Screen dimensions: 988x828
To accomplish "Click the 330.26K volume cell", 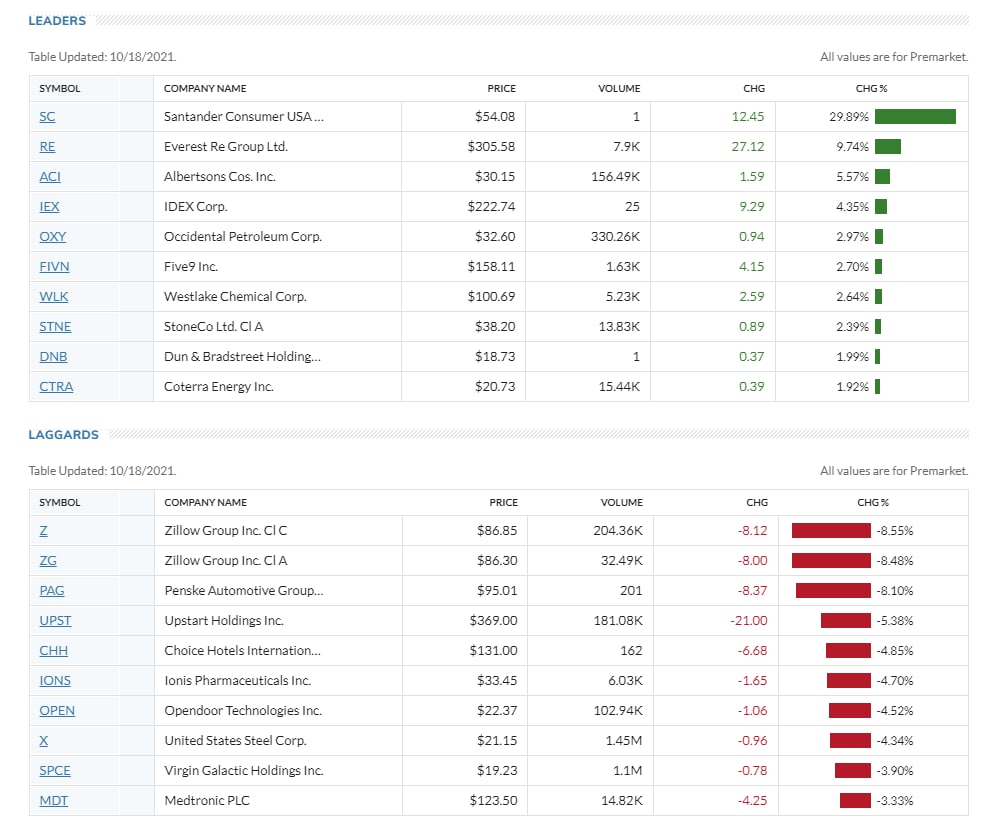I will (x=615, y=237).
